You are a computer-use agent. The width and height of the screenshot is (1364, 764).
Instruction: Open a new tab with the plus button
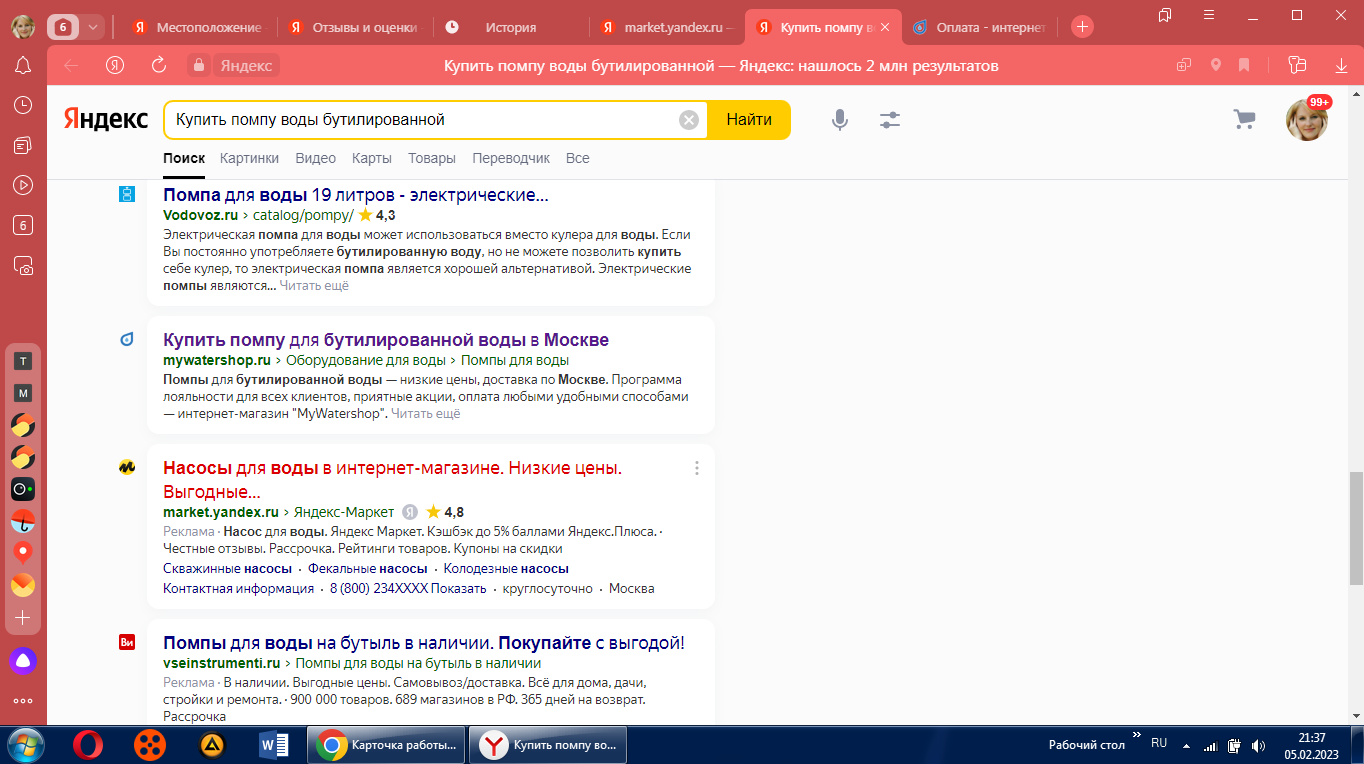point(1082,27)
